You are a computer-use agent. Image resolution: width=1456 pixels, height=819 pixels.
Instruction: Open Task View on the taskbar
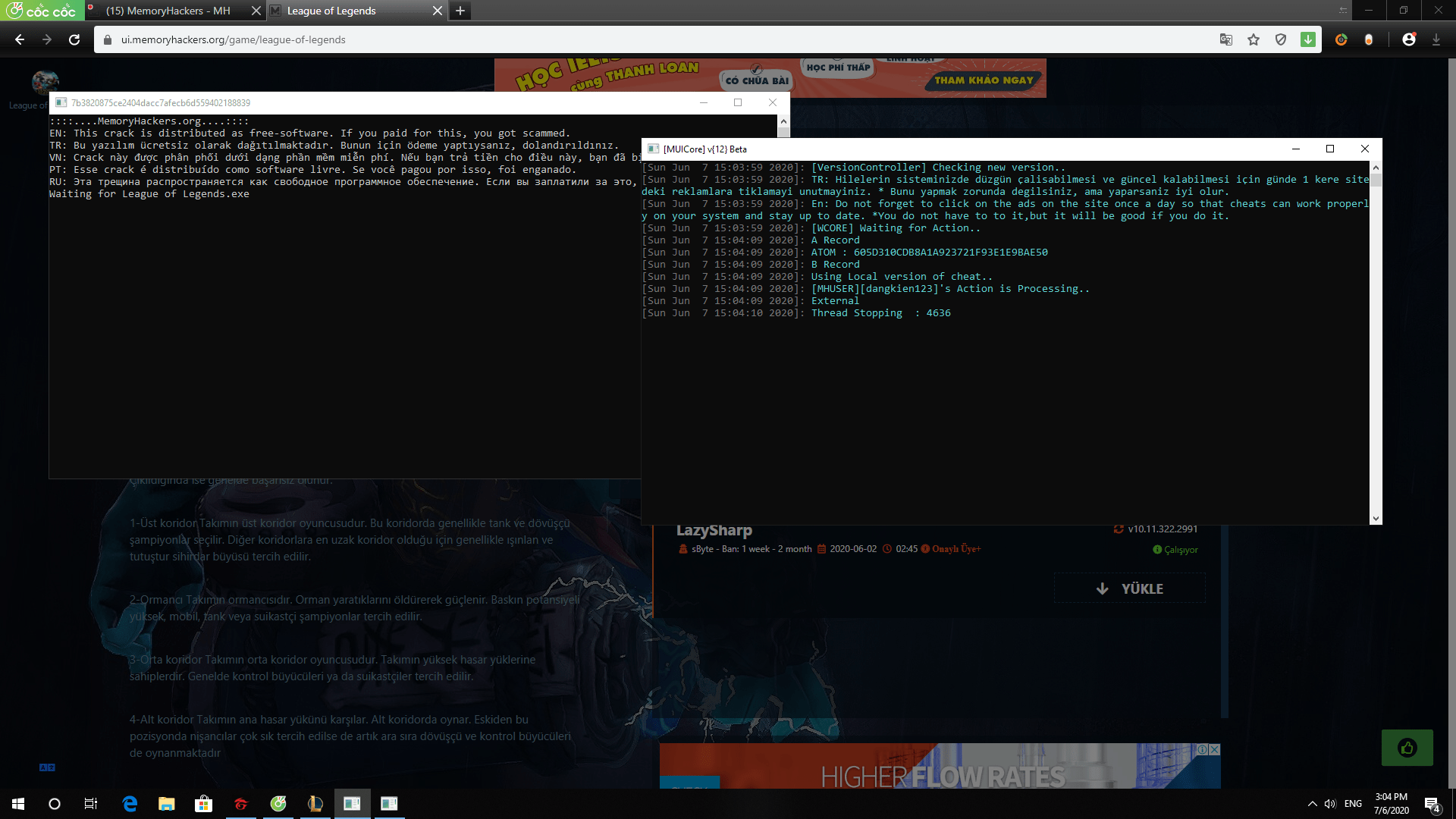(91, 804)
